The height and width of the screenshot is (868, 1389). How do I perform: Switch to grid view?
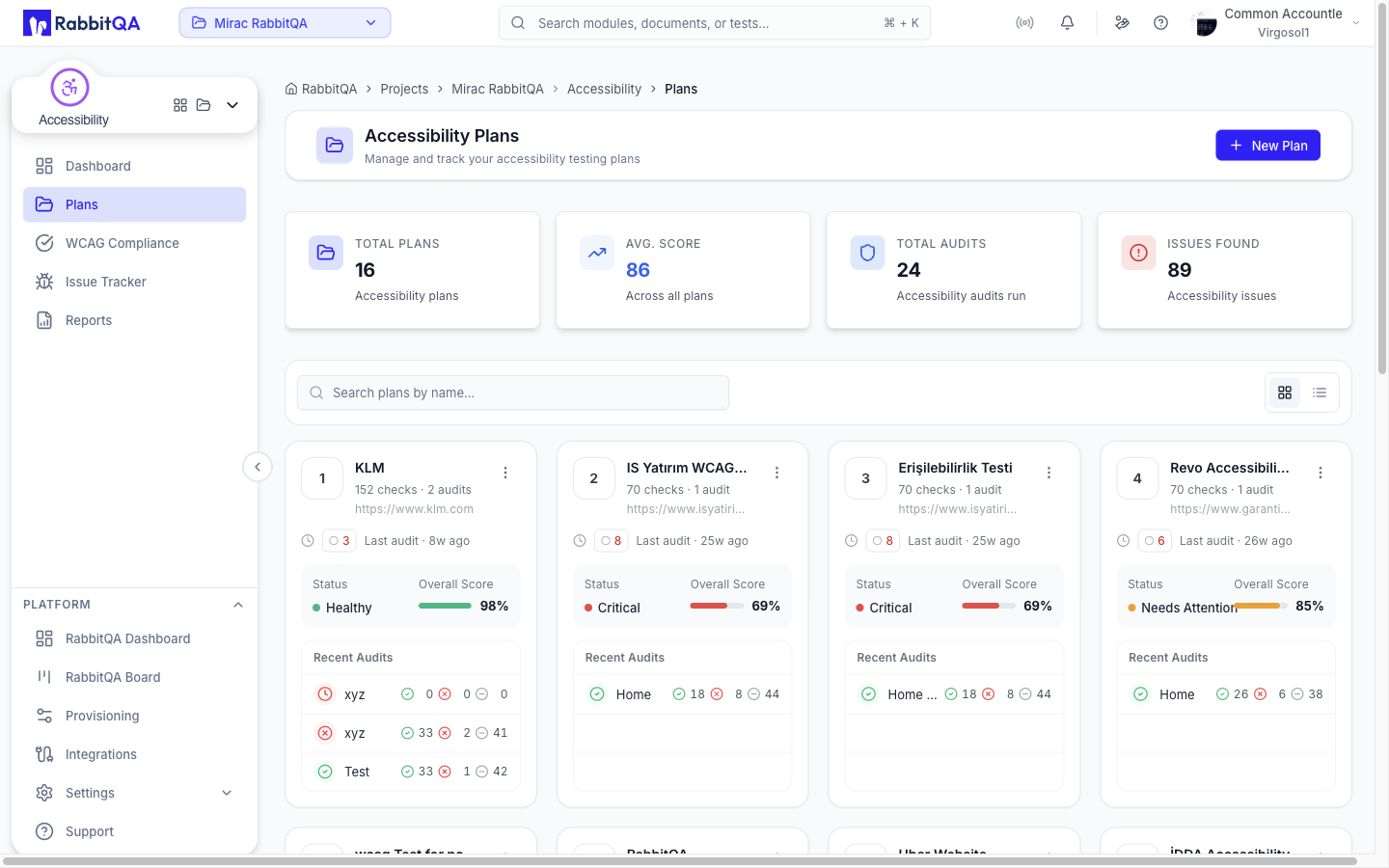[1285, 393]
